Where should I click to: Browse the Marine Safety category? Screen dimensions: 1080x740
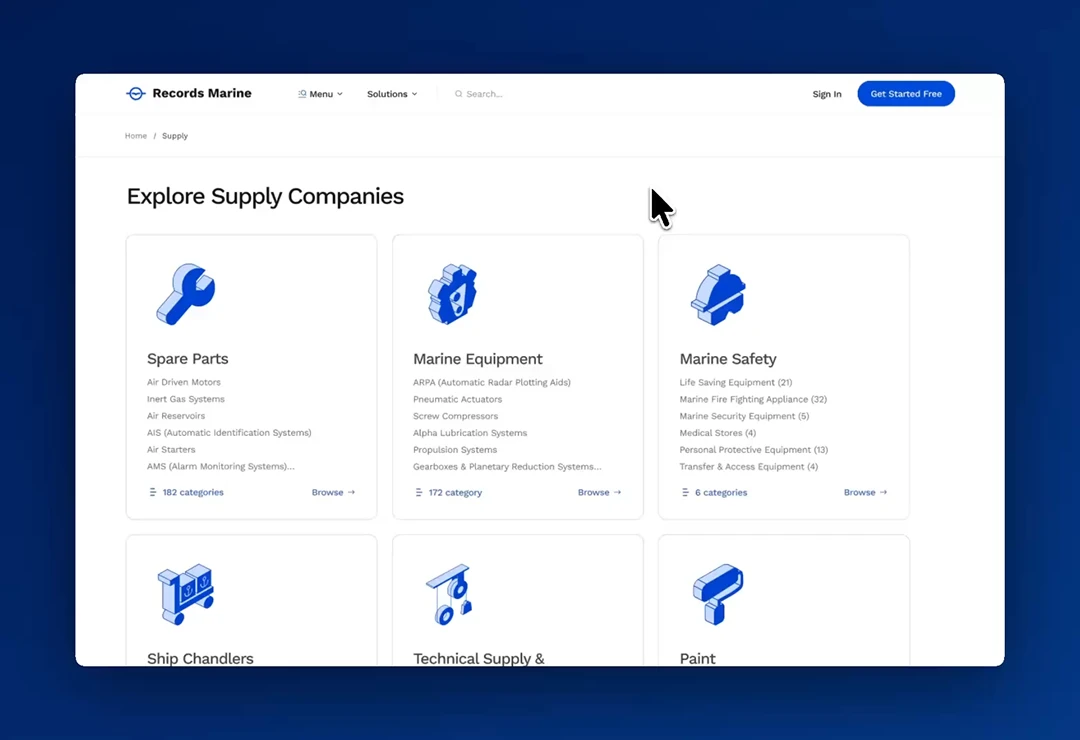(865, 493)
